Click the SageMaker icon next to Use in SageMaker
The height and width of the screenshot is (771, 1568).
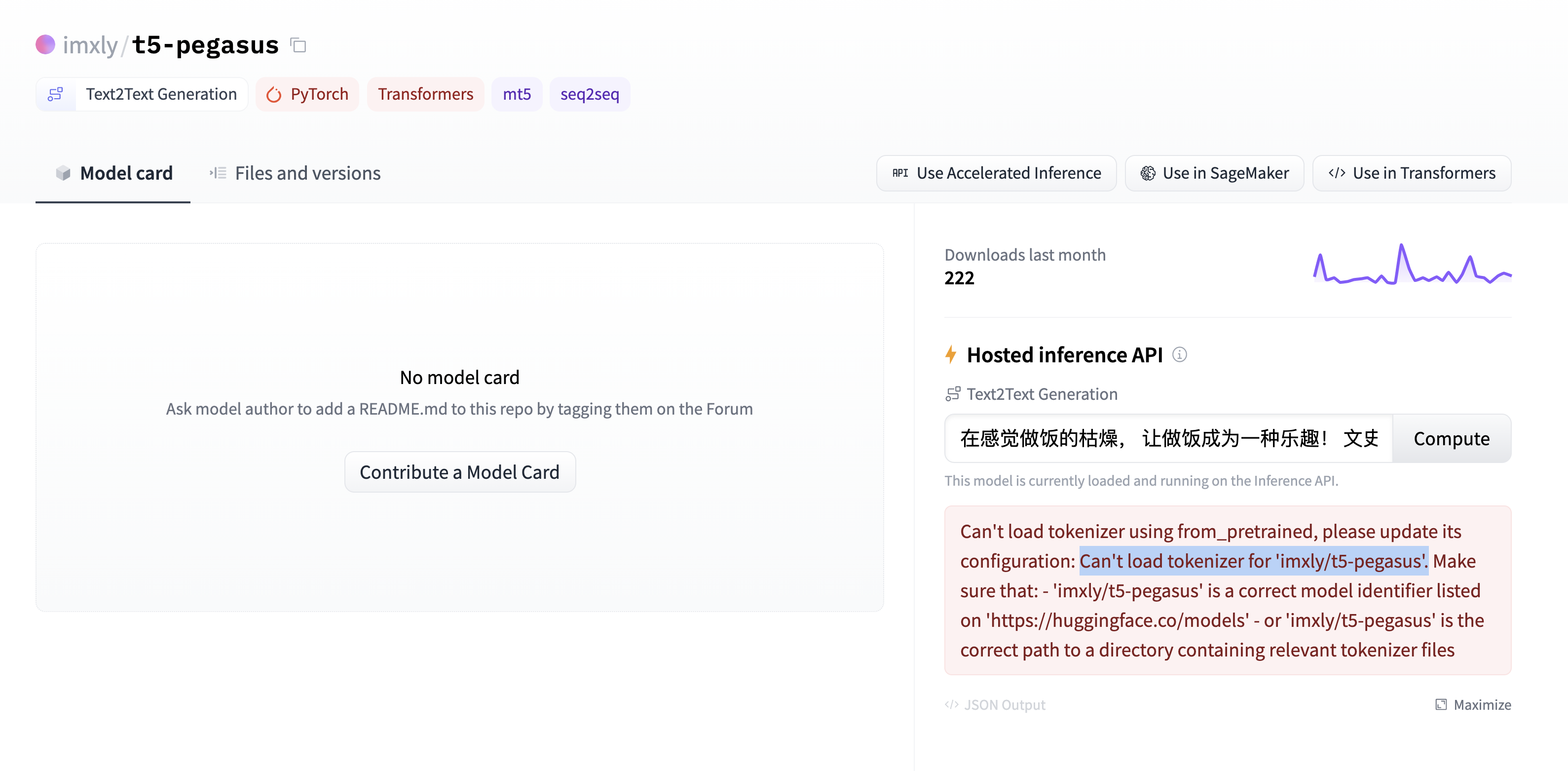[x=1148, y=173]
